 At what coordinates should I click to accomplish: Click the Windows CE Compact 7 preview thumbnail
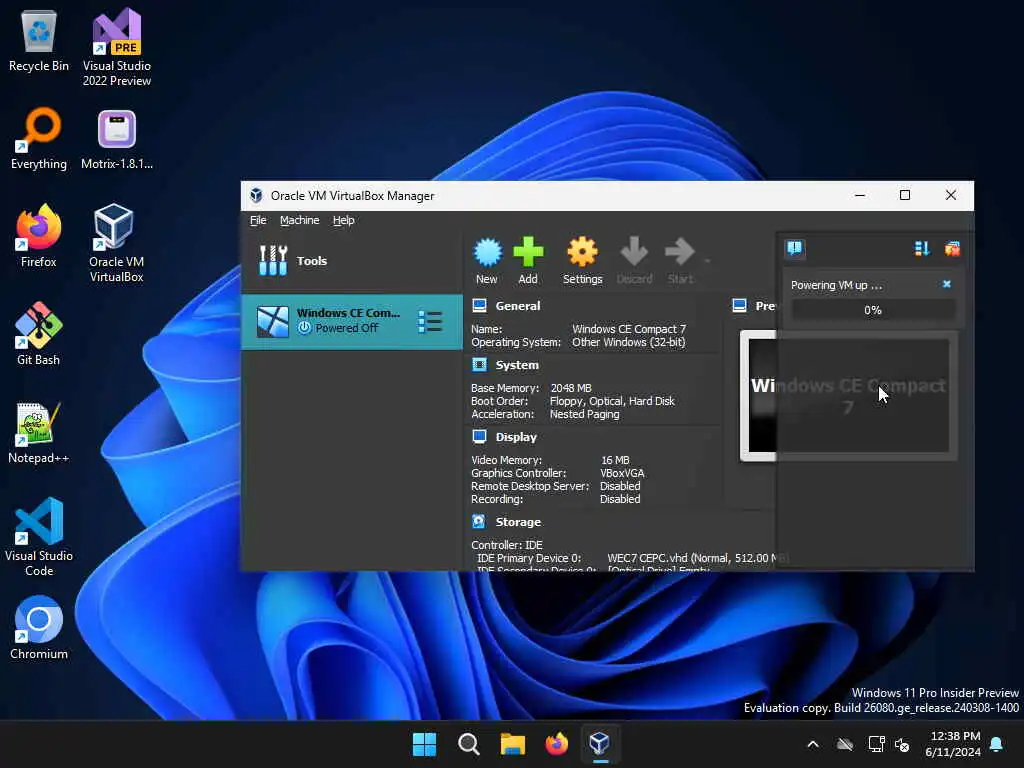click(849, 396)
